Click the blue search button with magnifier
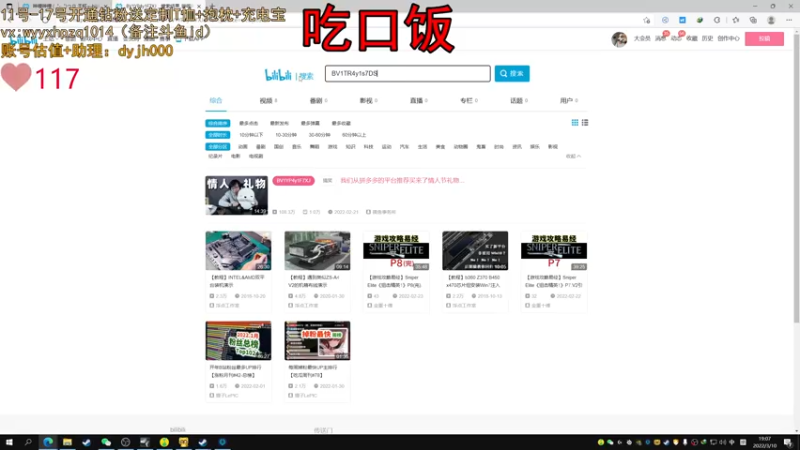The image size is (800, 450). coord(512,73)
